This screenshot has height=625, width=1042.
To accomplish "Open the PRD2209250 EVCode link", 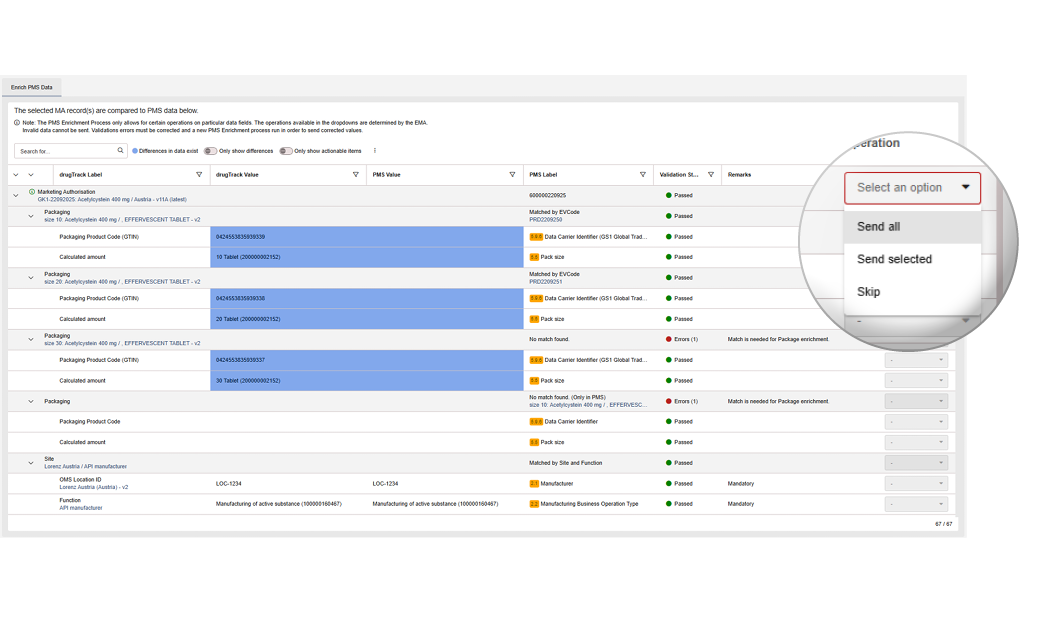I will pyautogui.click(x=545, y=219).
